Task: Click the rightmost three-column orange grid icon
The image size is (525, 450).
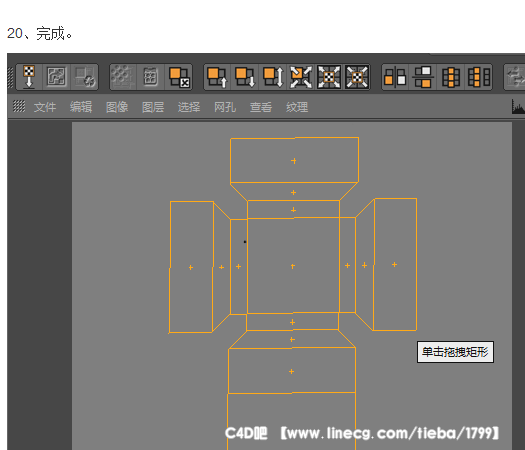Action: pos(479,77)
